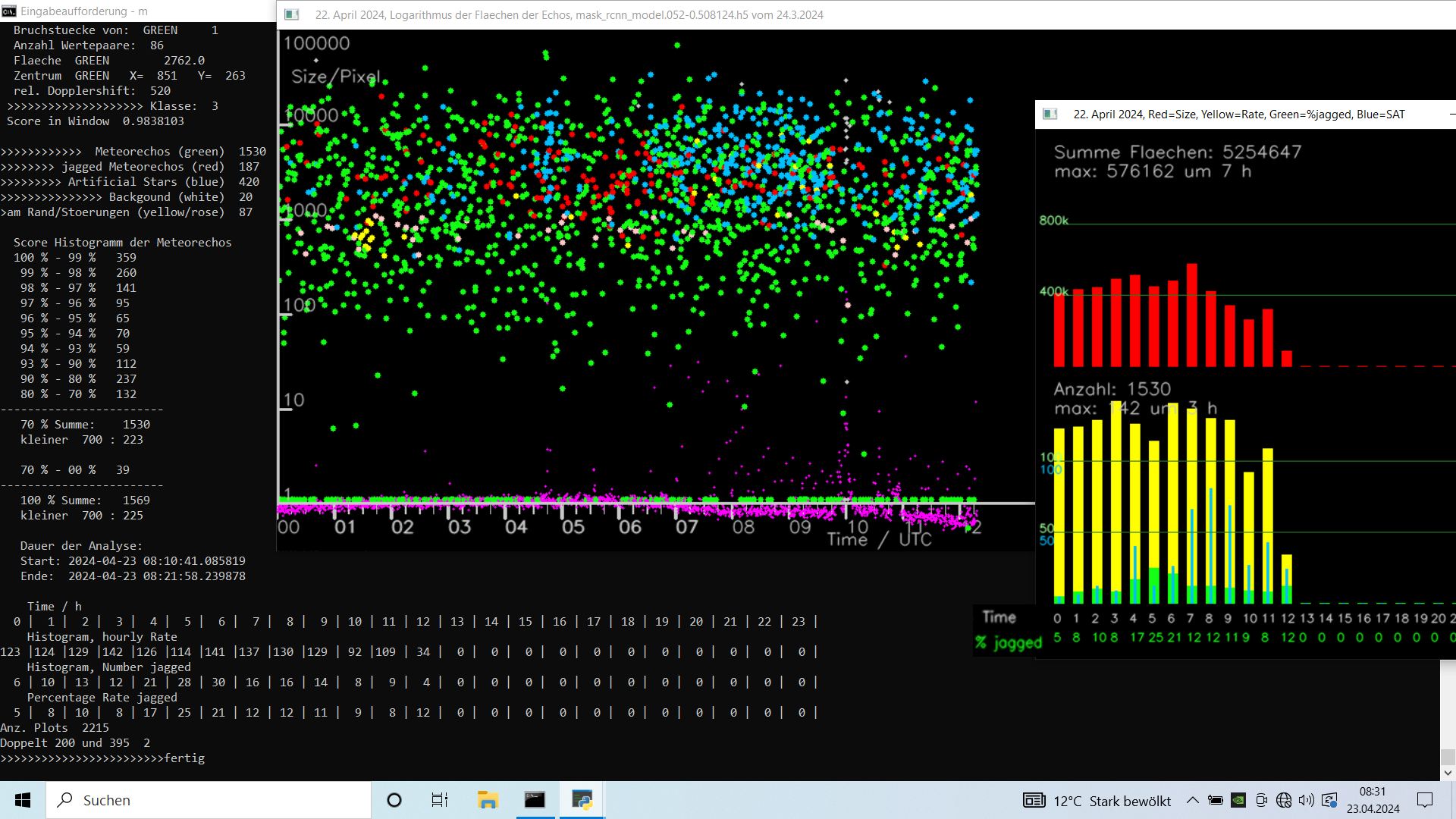Click the volume speaker tray icon
1456x819 pixels.
[x=1306, y=800]
